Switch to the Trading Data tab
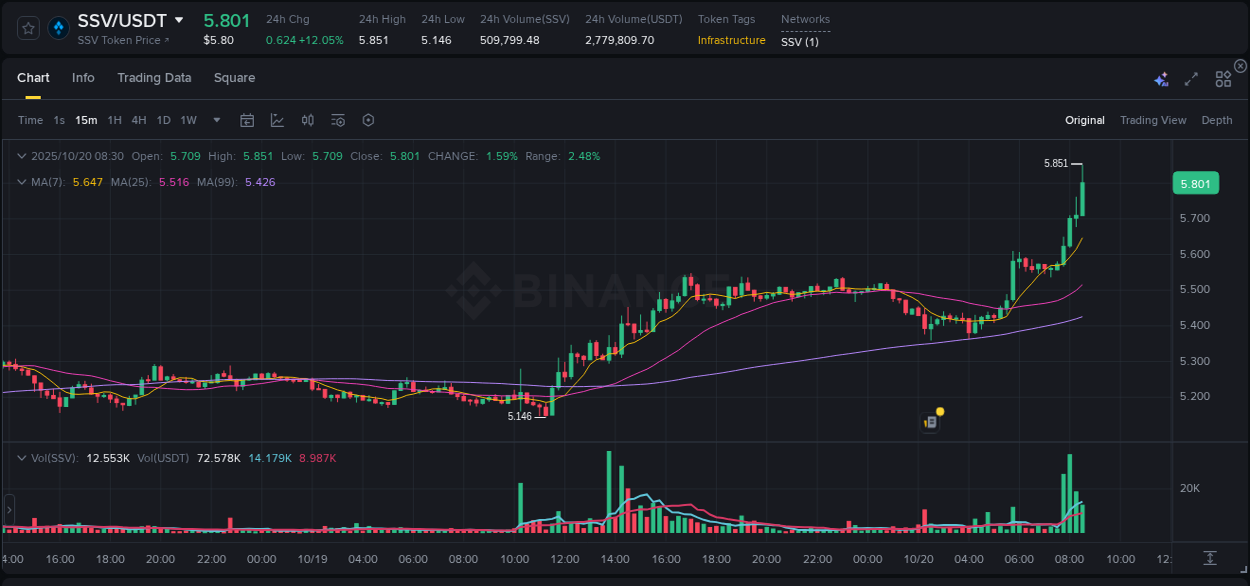The image size is (1250, 586). [154, 77]
